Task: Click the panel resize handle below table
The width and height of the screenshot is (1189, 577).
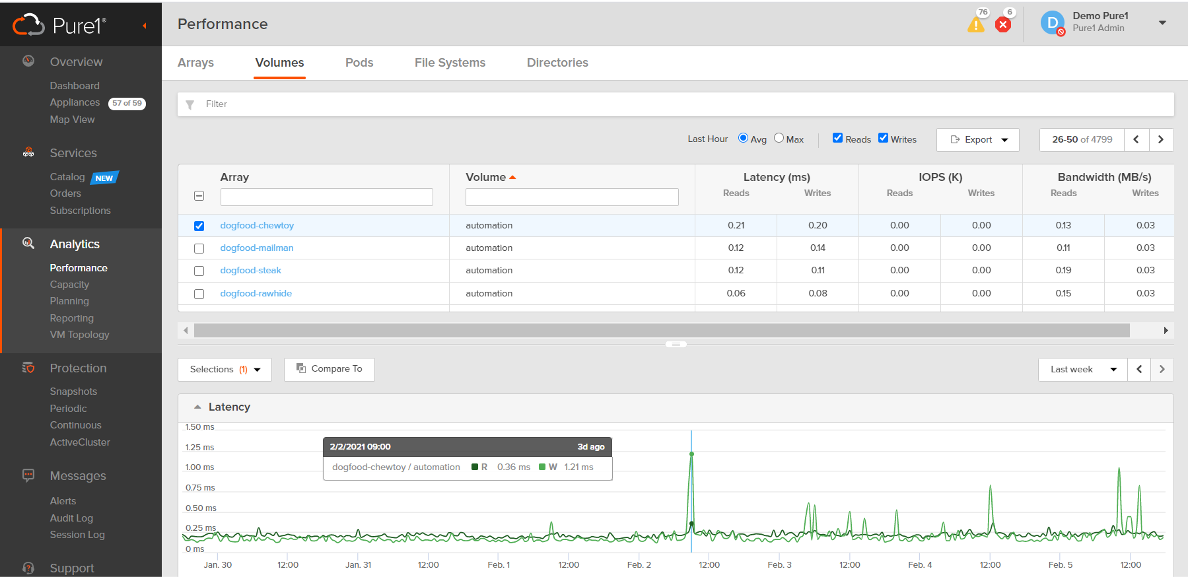Action: tap(676, 344)
